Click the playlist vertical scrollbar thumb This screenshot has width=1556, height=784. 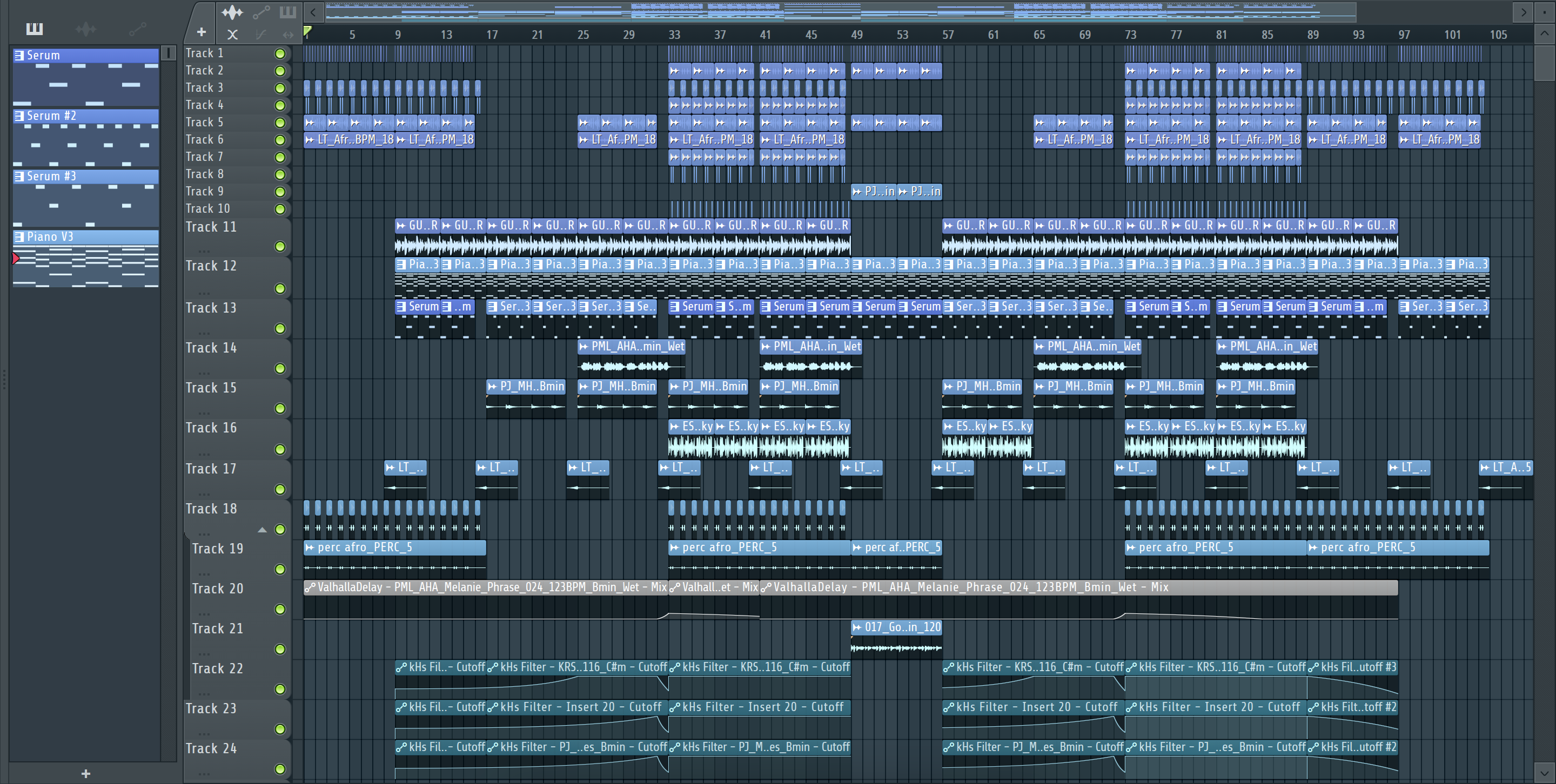1545,62
